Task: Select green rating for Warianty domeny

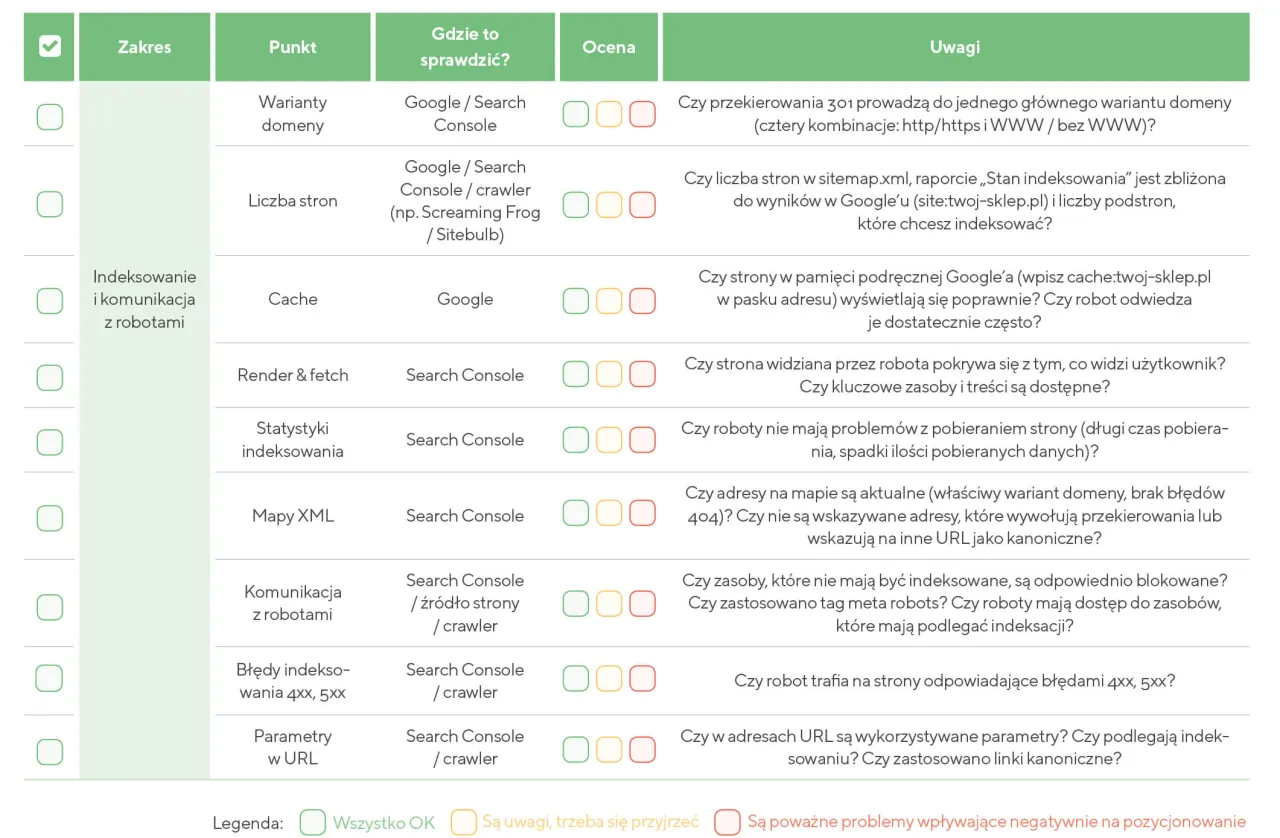Action: (x=575, y=114)
